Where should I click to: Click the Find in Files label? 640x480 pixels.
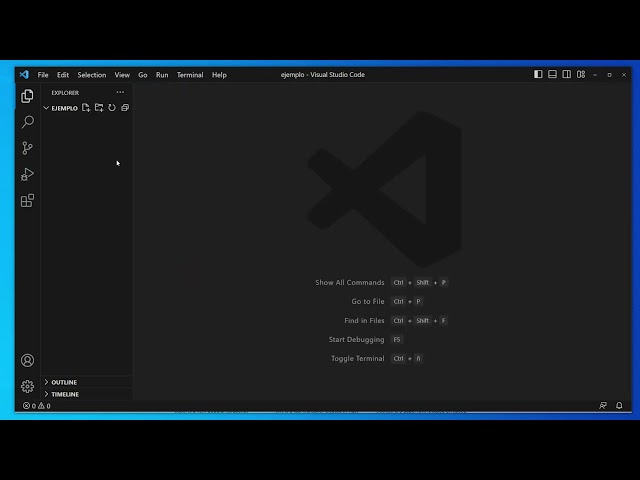364,320
